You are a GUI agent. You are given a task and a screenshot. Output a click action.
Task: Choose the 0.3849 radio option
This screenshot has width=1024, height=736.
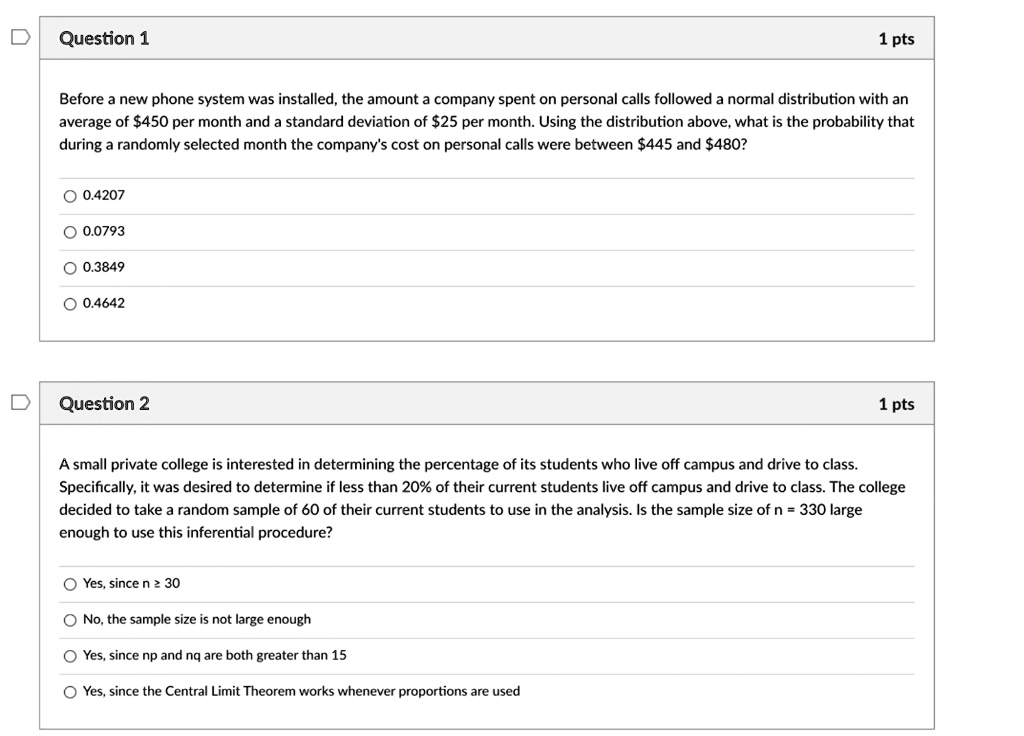(69, 268)
